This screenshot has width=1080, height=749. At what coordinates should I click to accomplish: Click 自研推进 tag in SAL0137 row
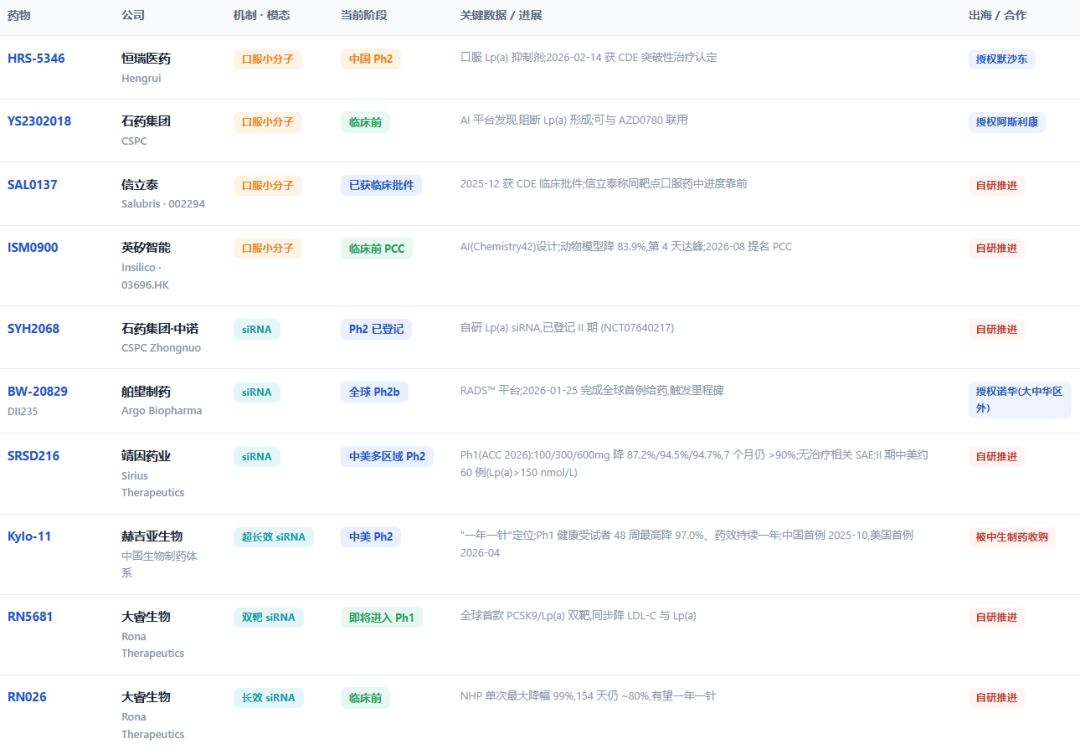[x=996, y=185]
